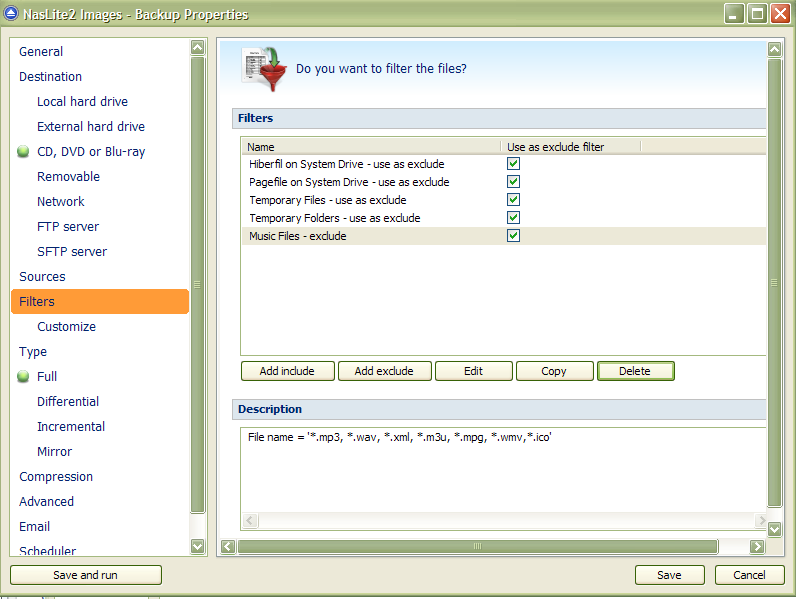Click Save and run button
This screenshot has height=599, width=796.
tap(86, 575)
